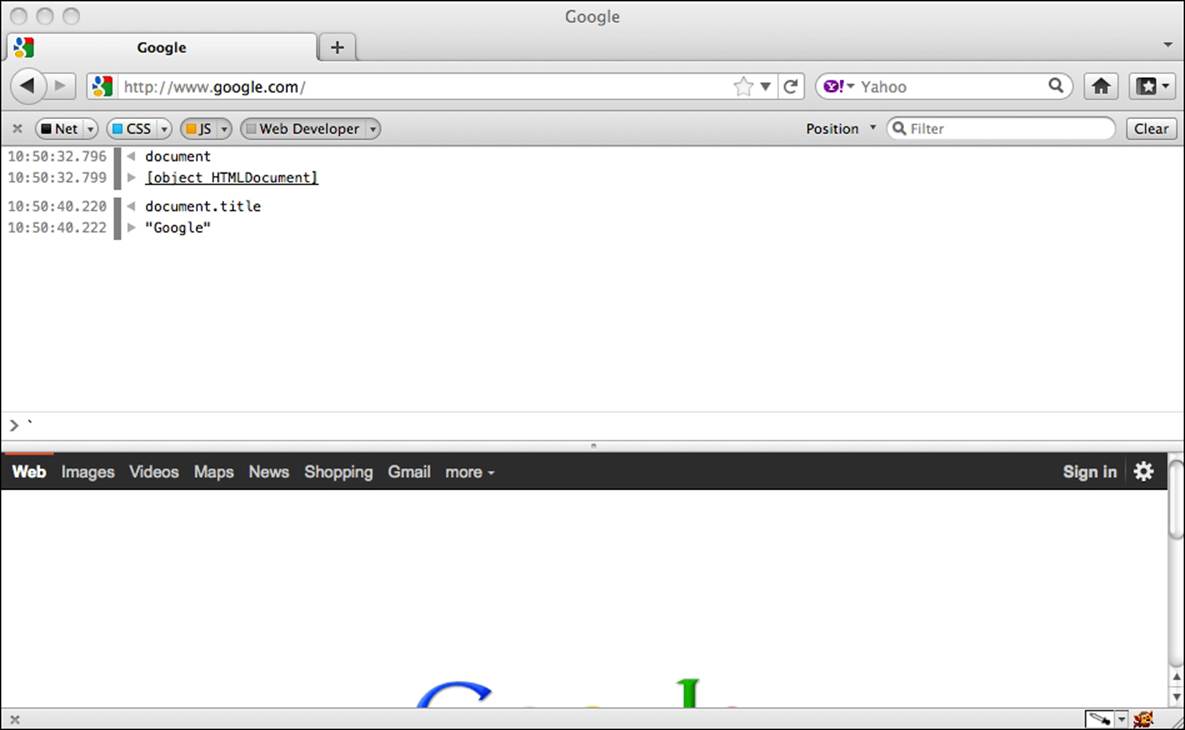Click the forward arrow navigation button
The height and width of the screenshot is (730, 1185).
point(62,86)
